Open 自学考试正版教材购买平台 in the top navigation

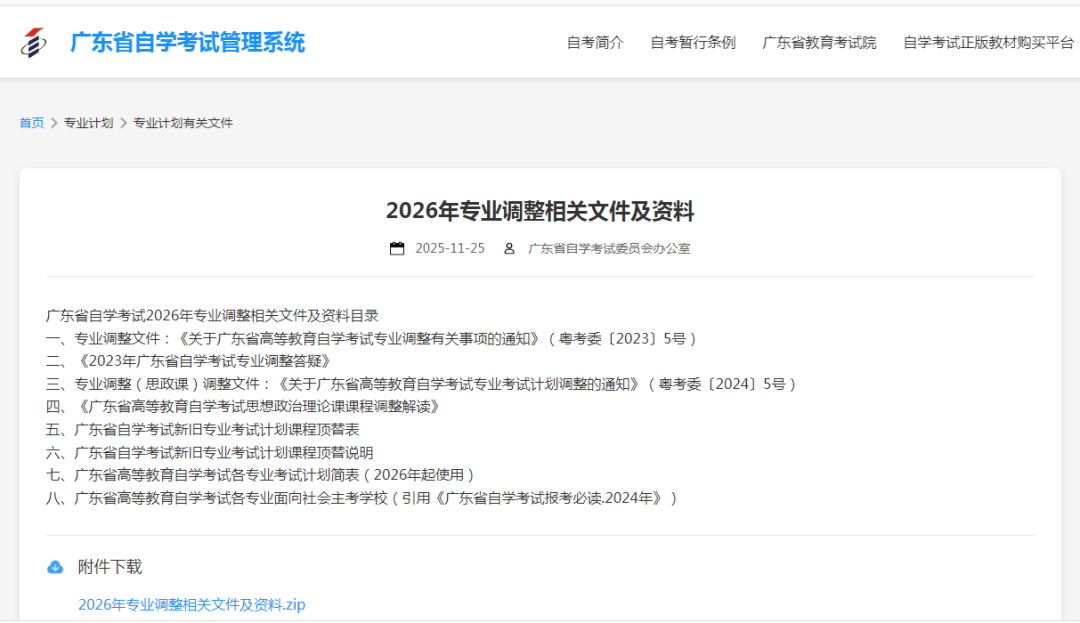[988, 42]
